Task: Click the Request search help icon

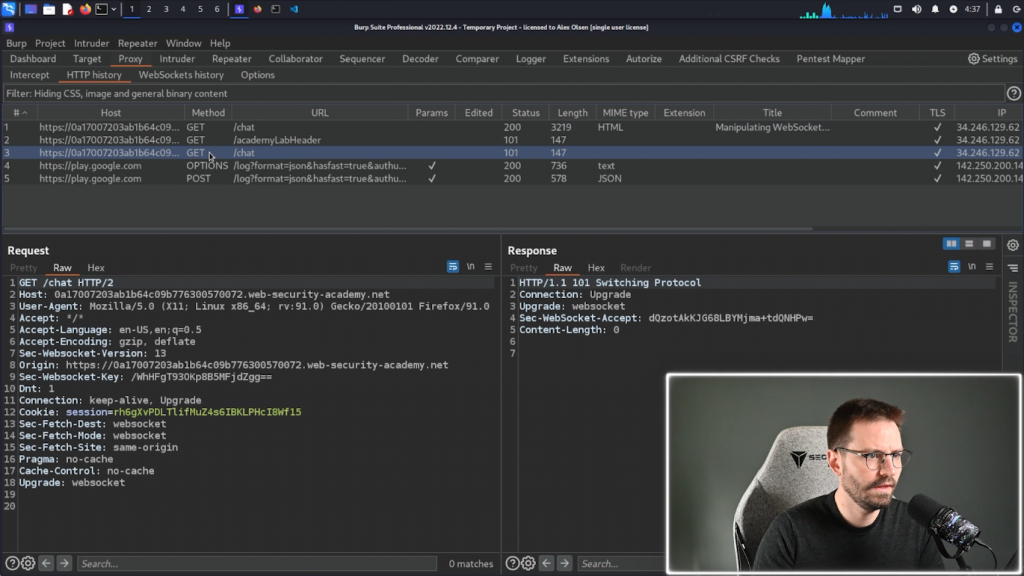Action: coord(12,563)
